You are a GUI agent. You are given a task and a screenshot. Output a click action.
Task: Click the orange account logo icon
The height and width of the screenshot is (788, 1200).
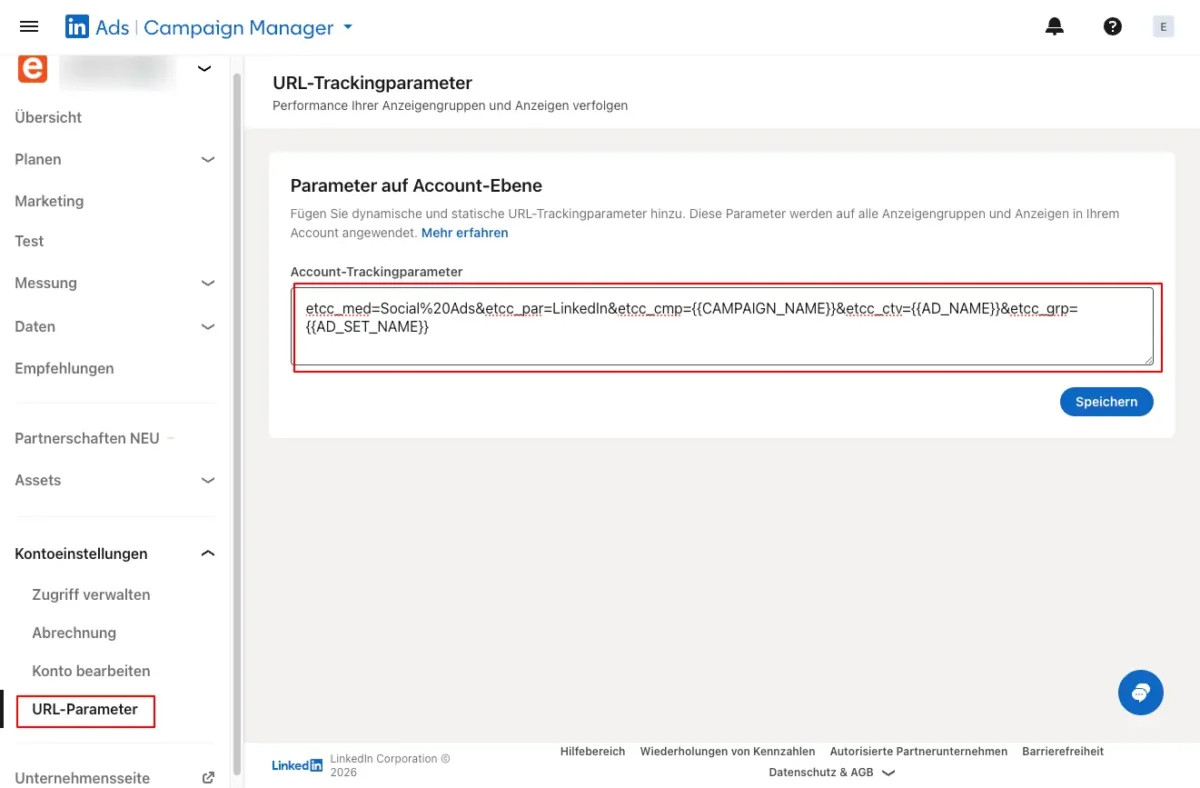point(33,69)
